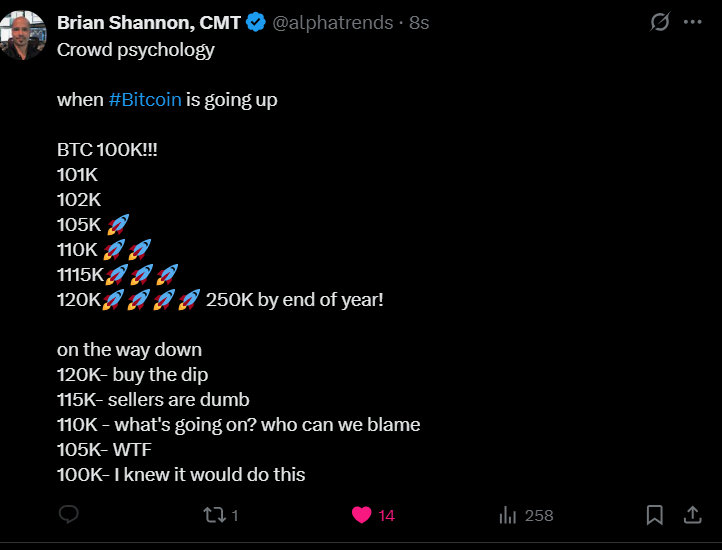Follow the #Bitcoin hashtag link

[x=145, y=100]
